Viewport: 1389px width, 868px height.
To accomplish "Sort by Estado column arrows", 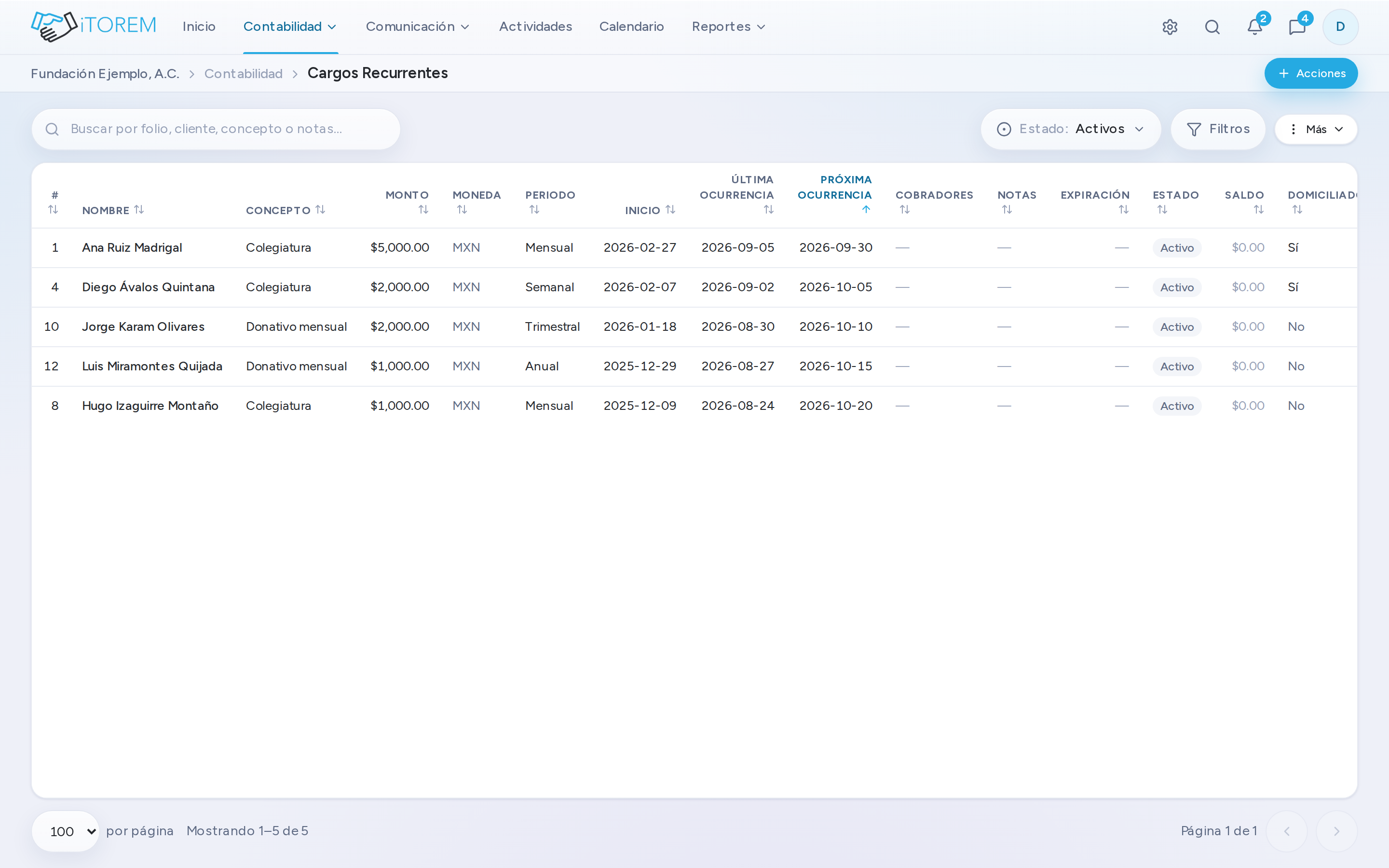I will [1162, 210].
